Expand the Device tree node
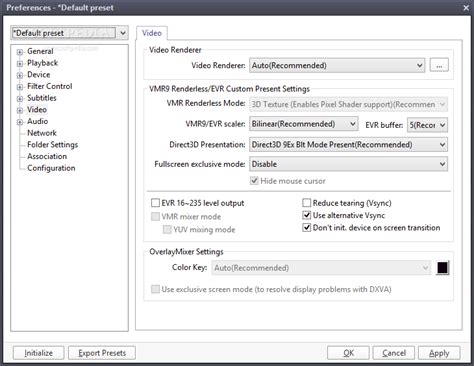This screenshot has width=474, height=366. 20,75
